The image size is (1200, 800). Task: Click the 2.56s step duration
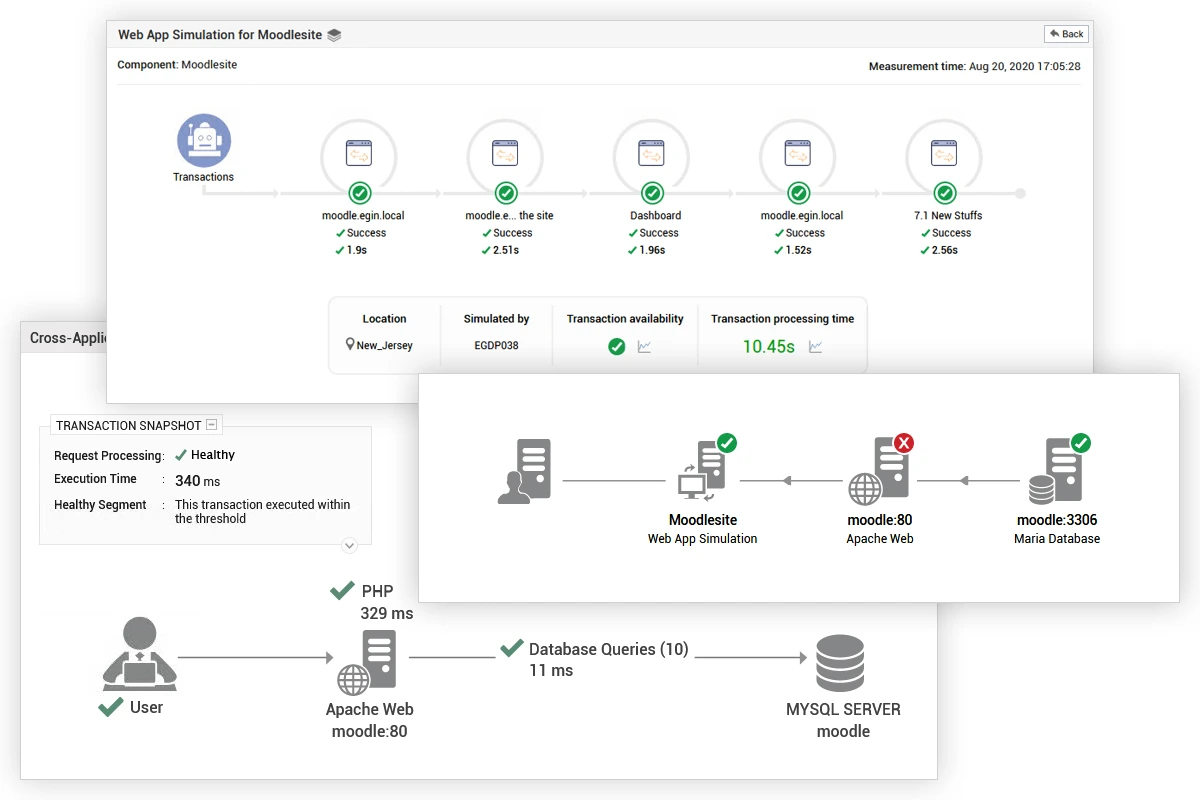coord(945,250)
